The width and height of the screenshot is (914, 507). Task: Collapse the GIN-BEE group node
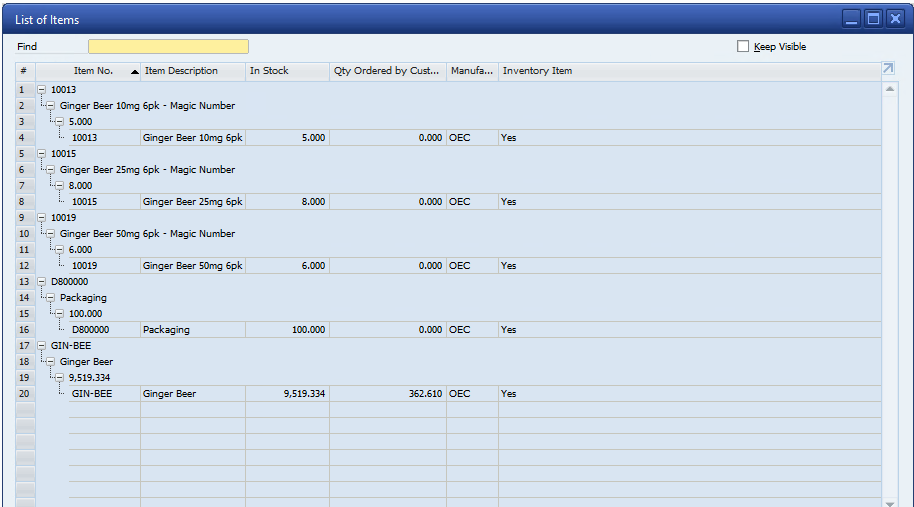pos(41,346)
